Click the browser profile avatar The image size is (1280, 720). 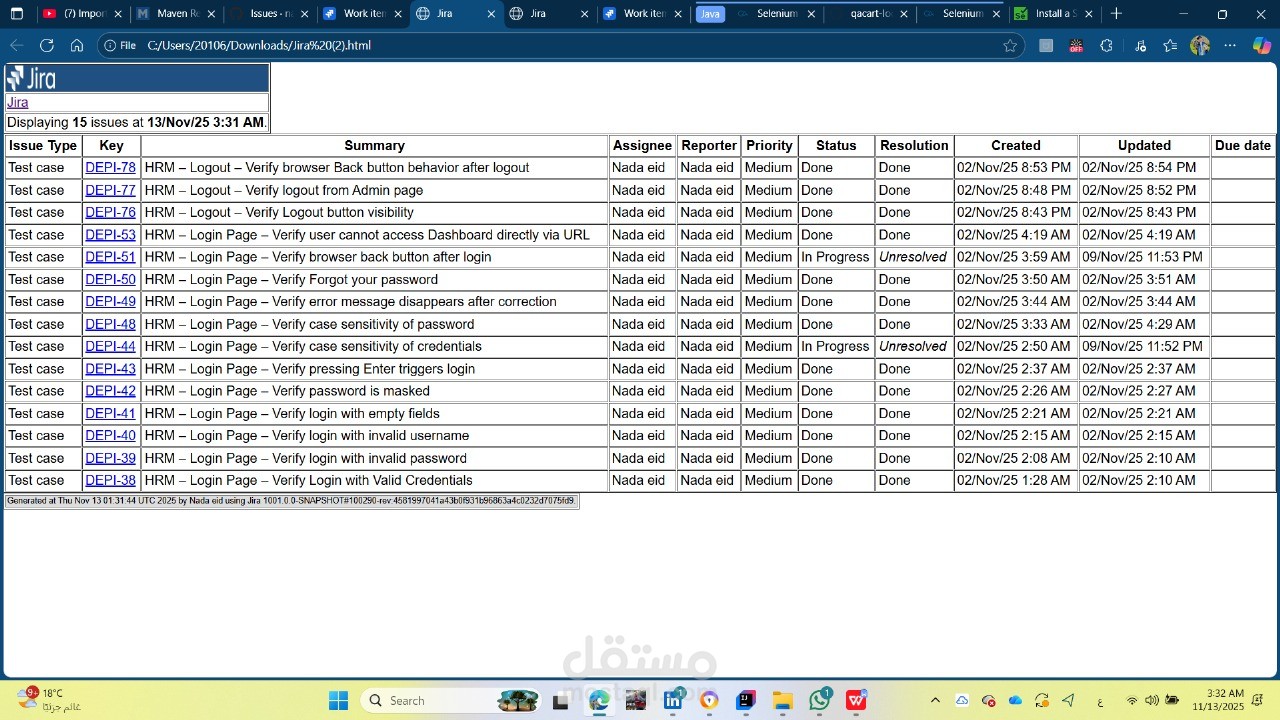click(1200, 45)
